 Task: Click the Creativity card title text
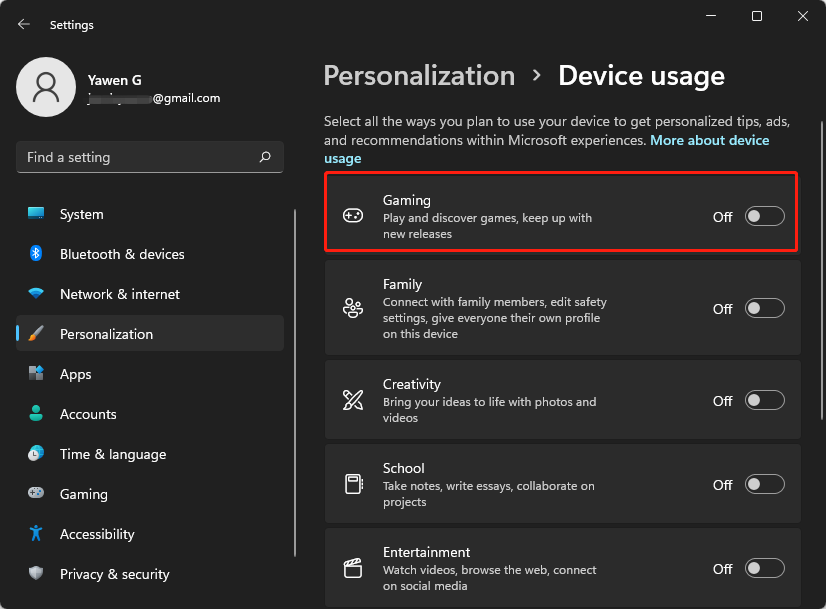[x=412, y=385]
